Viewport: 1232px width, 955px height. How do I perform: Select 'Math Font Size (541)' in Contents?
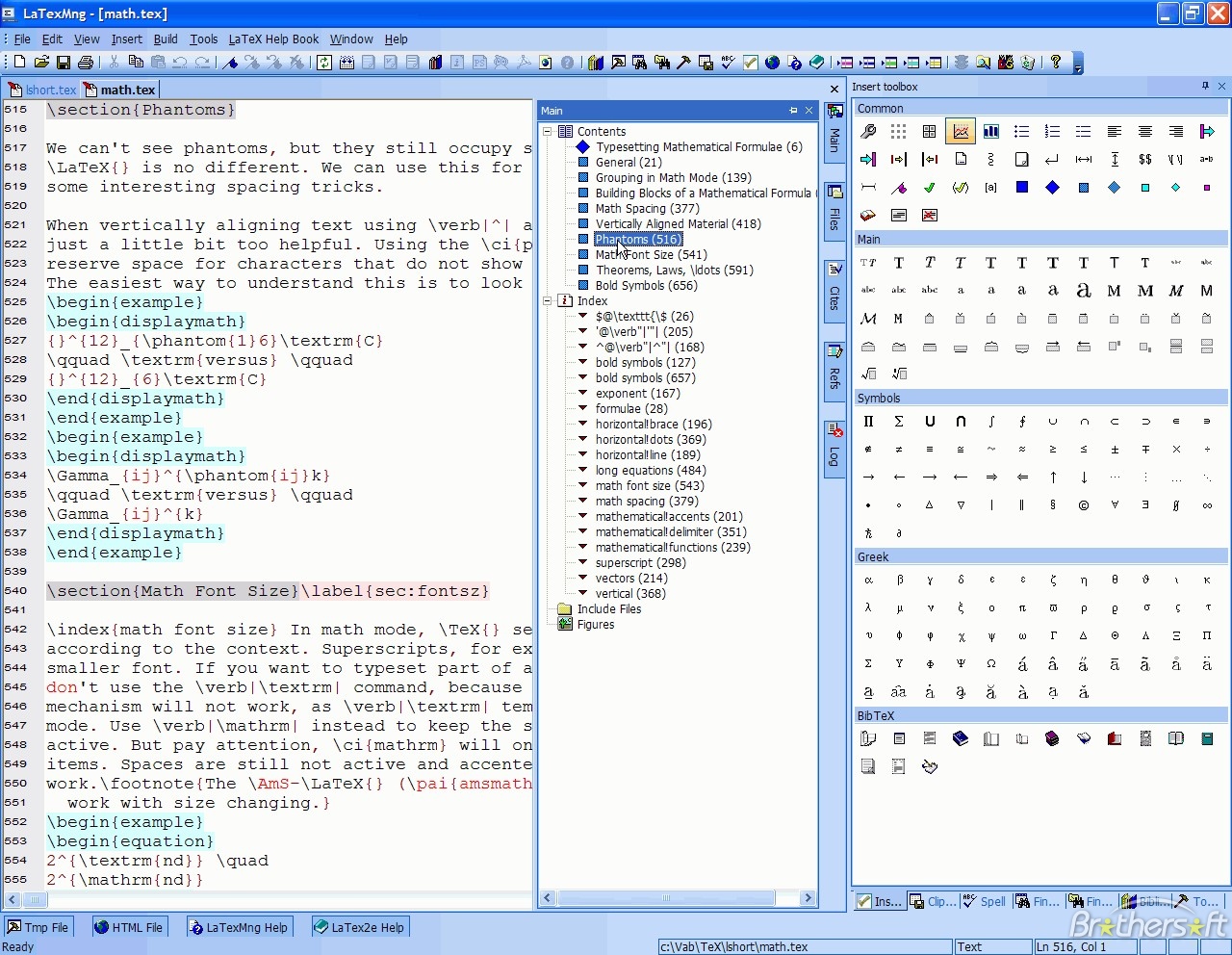[x=651, y=255]
